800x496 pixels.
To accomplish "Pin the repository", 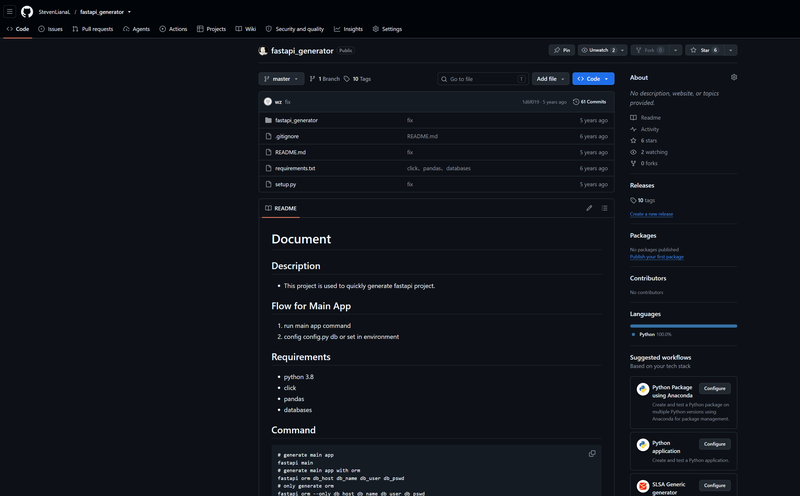I will (x=562, y=50).
